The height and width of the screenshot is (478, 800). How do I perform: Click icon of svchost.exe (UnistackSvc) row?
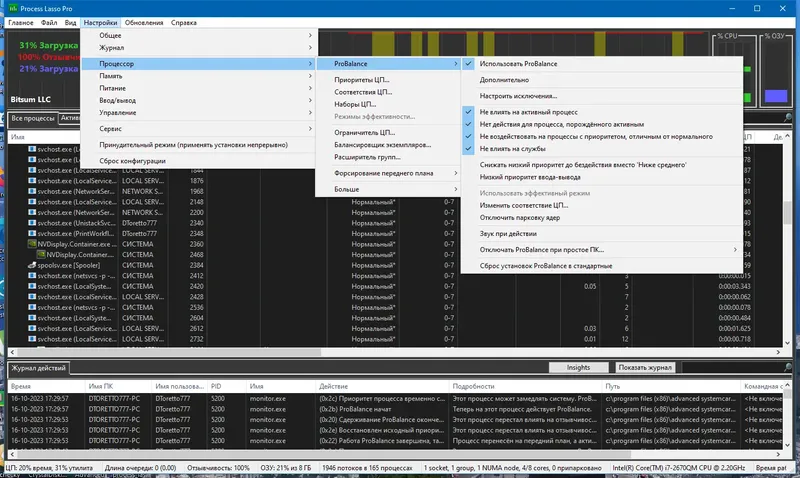[32, 223]
